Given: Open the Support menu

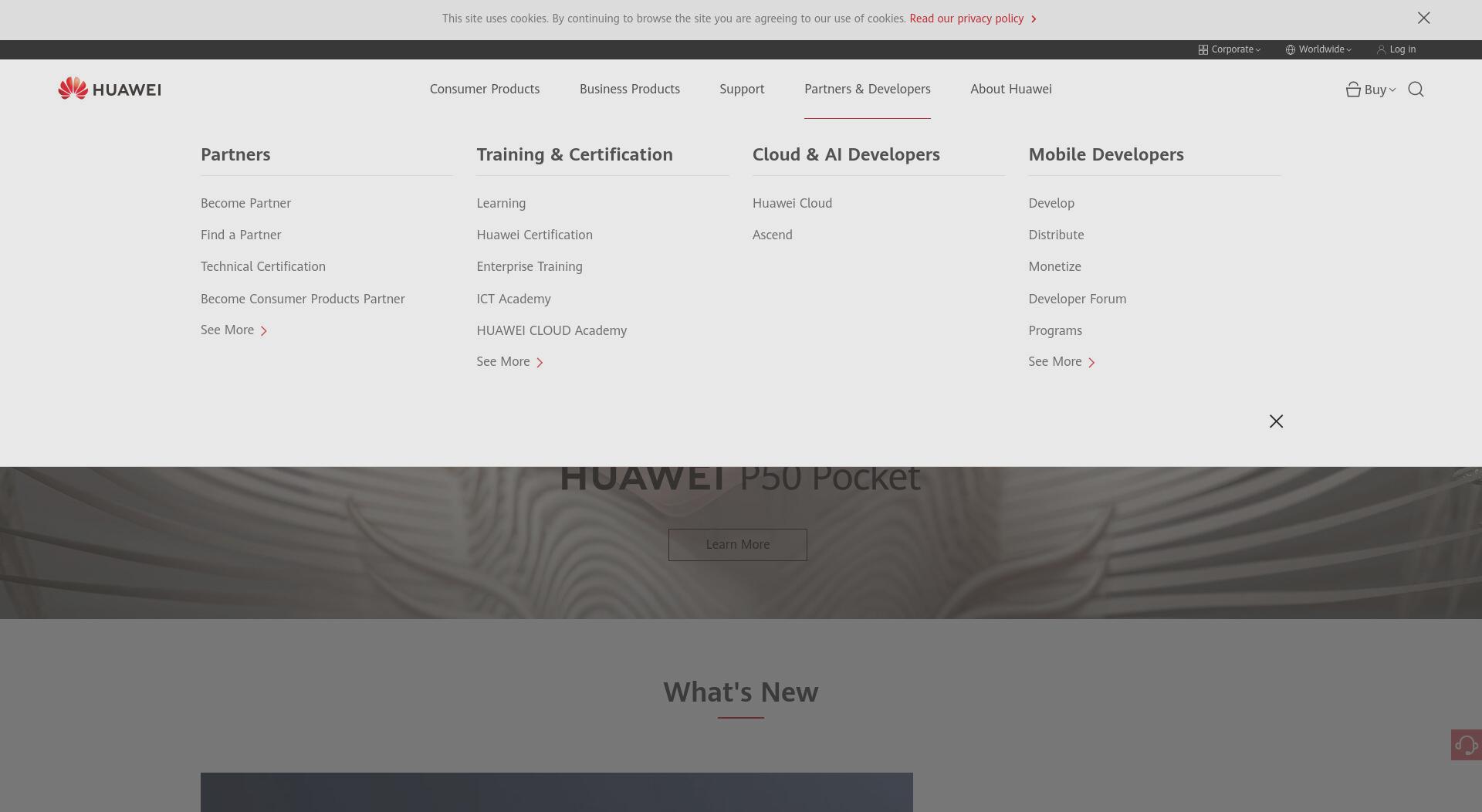Looking at the screenshot, I should (742, 89).
